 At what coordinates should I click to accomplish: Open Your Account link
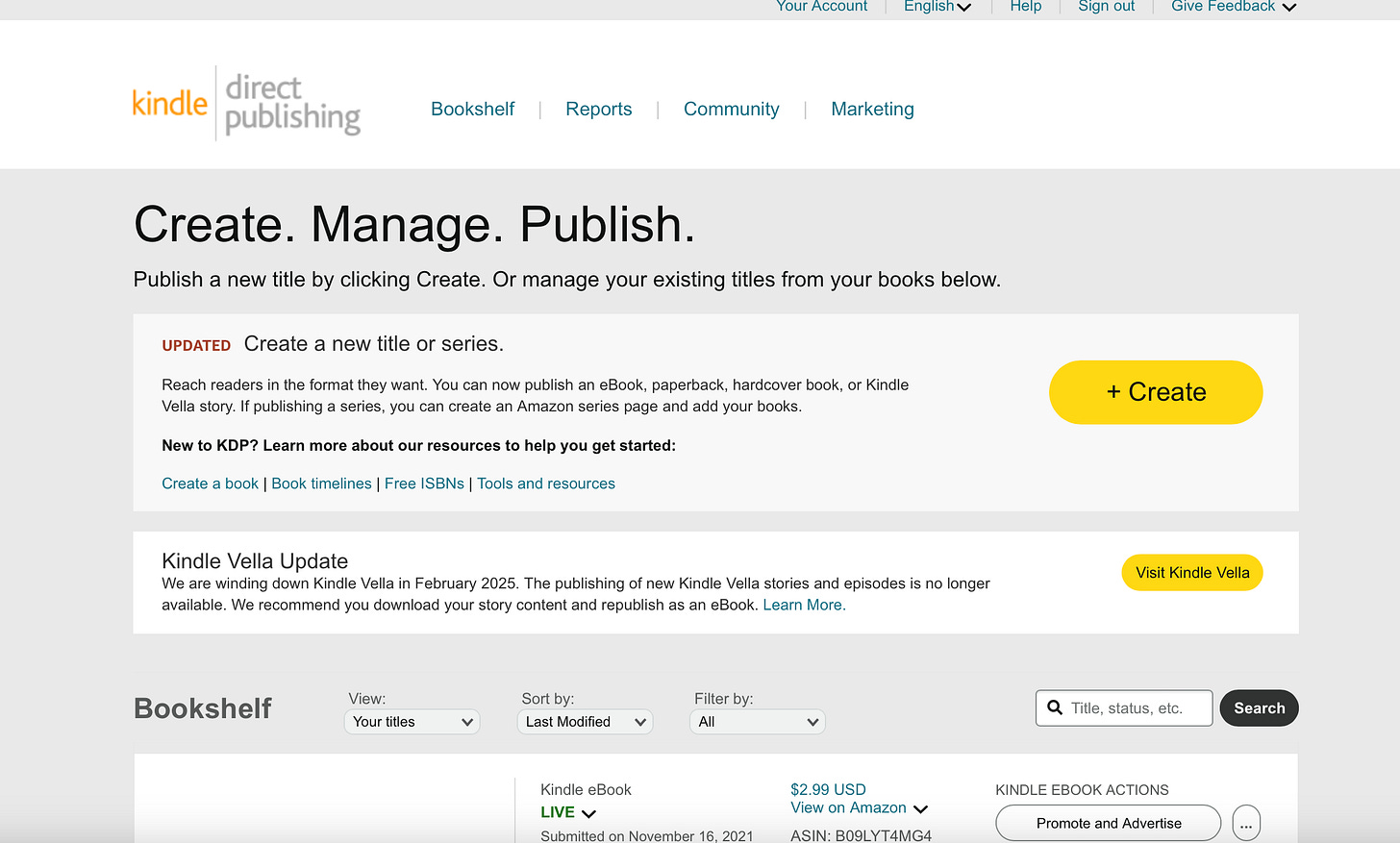(822, 7)
